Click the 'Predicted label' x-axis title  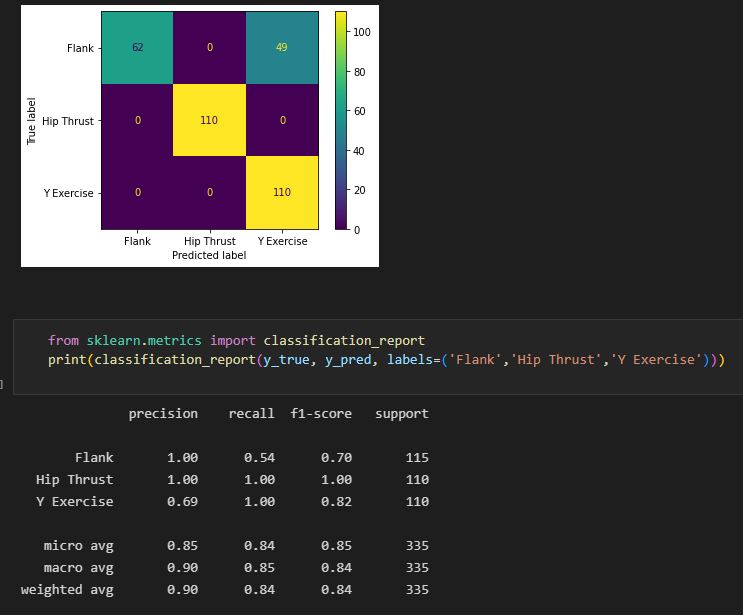[209, 256]
